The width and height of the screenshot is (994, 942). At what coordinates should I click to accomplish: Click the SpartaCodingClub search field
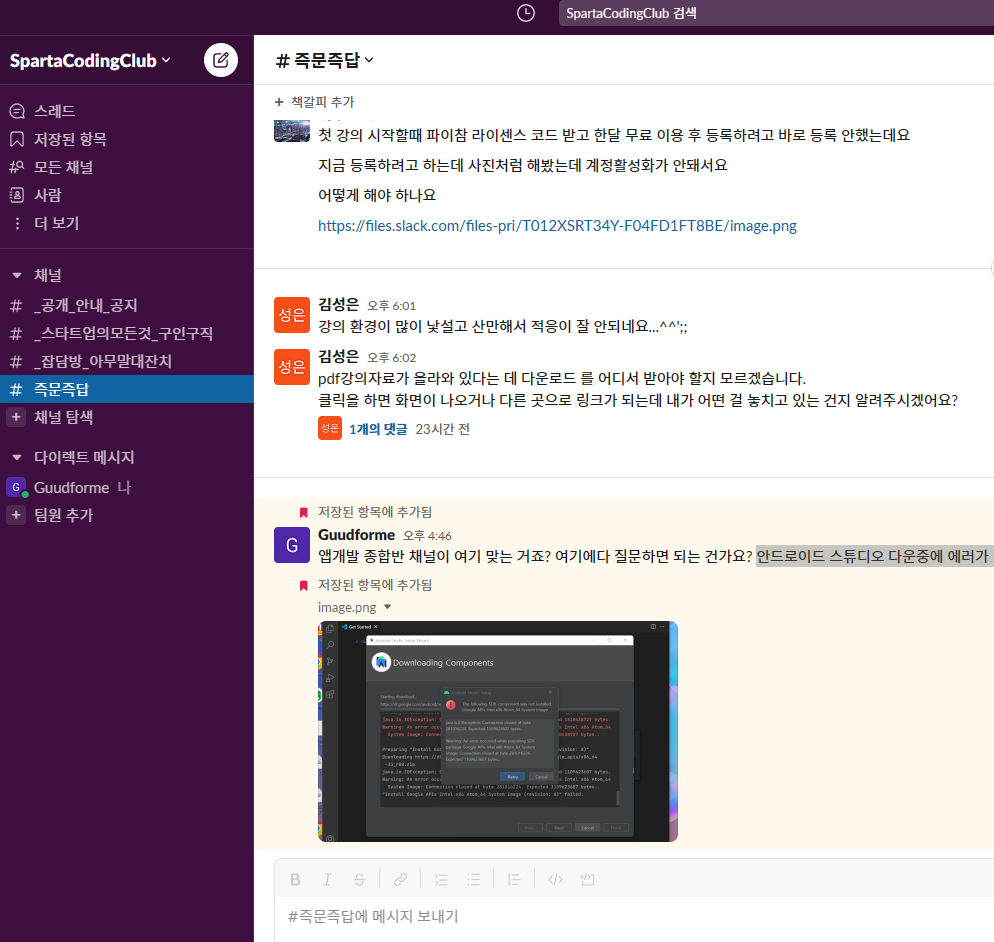tap(776, 13)
